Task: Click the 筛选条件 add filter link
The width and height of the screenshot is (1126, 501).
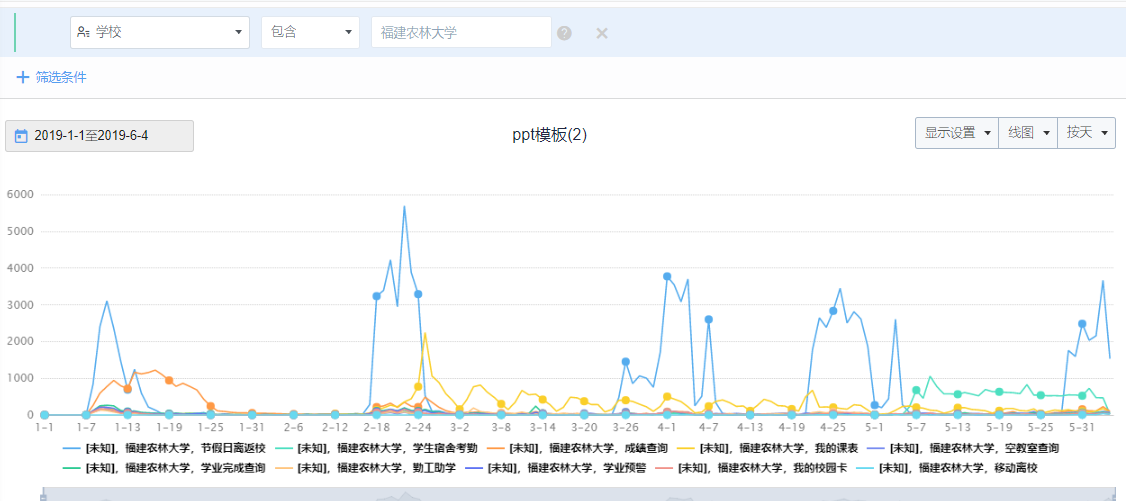Action: click(x=61, y=77)
